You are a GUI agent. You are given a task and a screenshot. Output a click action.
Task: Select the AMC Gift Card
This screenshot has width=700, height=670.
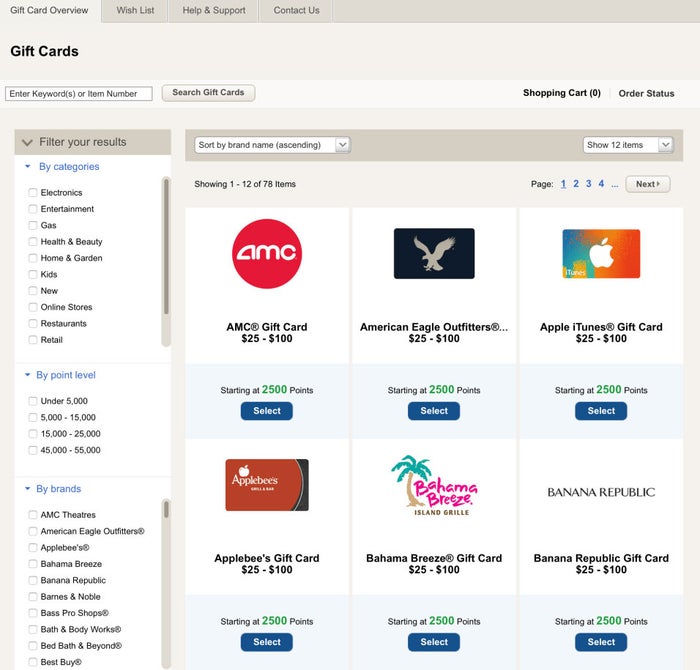267,411
